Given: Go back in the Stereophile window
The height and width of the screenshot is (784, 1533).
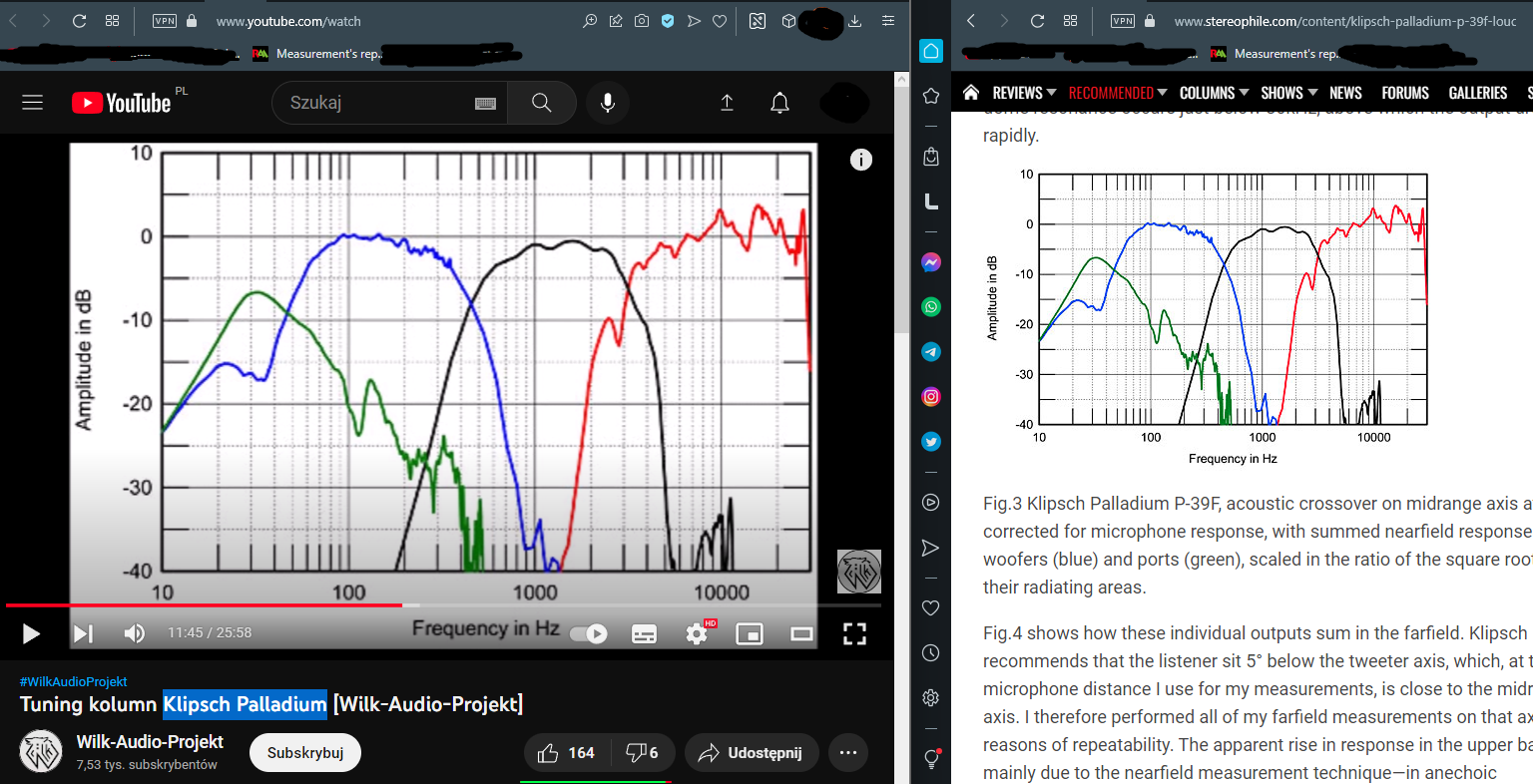Looking at the screenshot, I should point(971,21).
